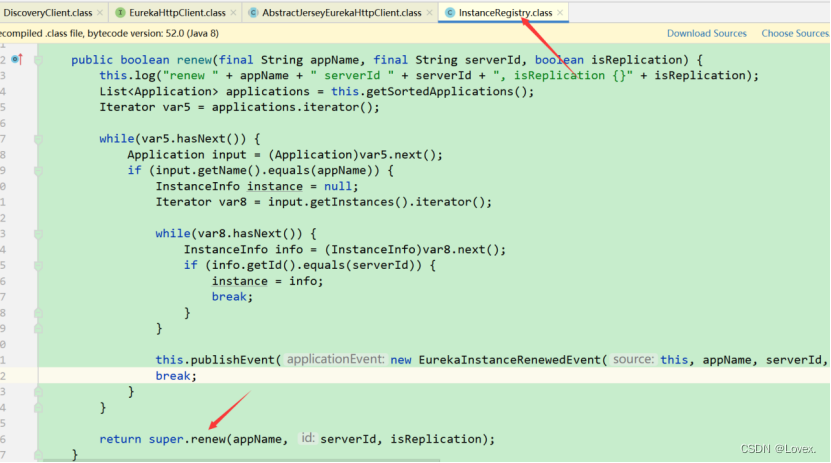Close the AbstractJerseyEurekaHttpClient.class tab

click(x=429, y=13)
